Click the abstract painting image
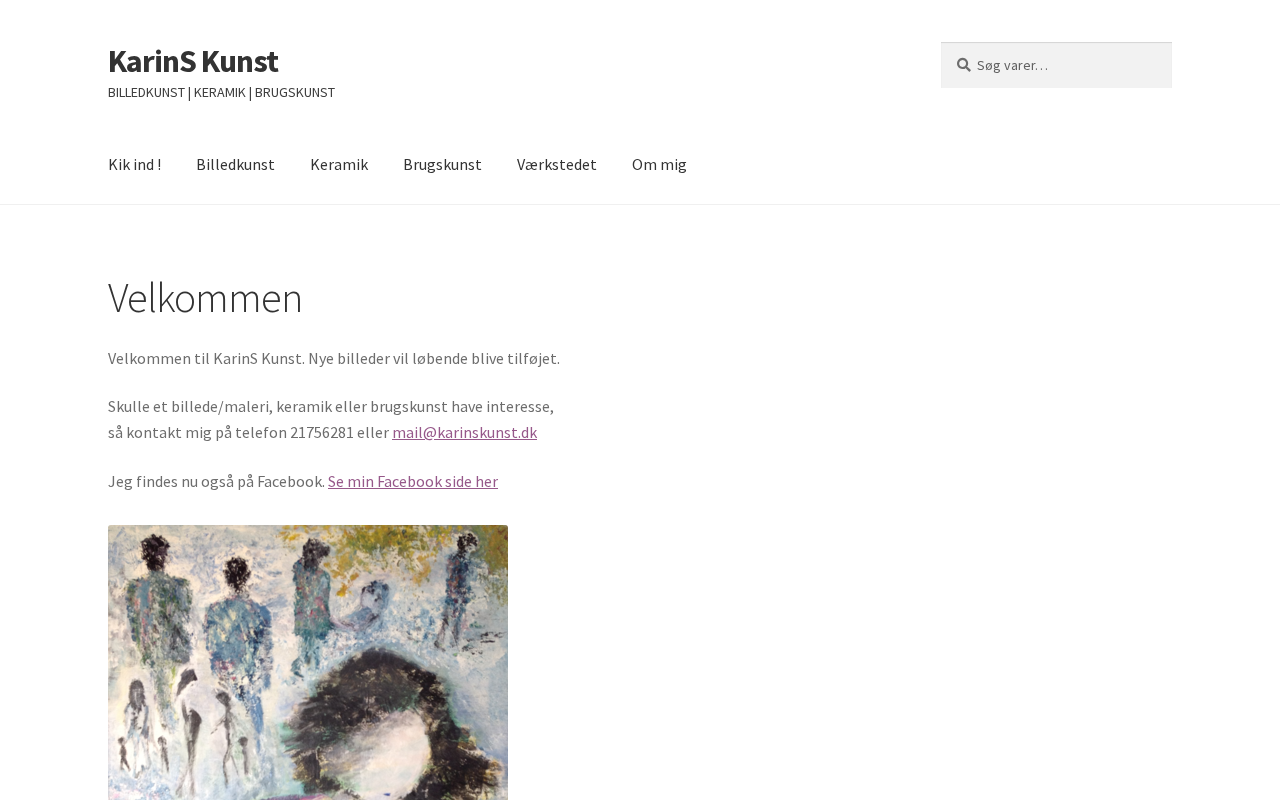 click(x=308, y=662)
